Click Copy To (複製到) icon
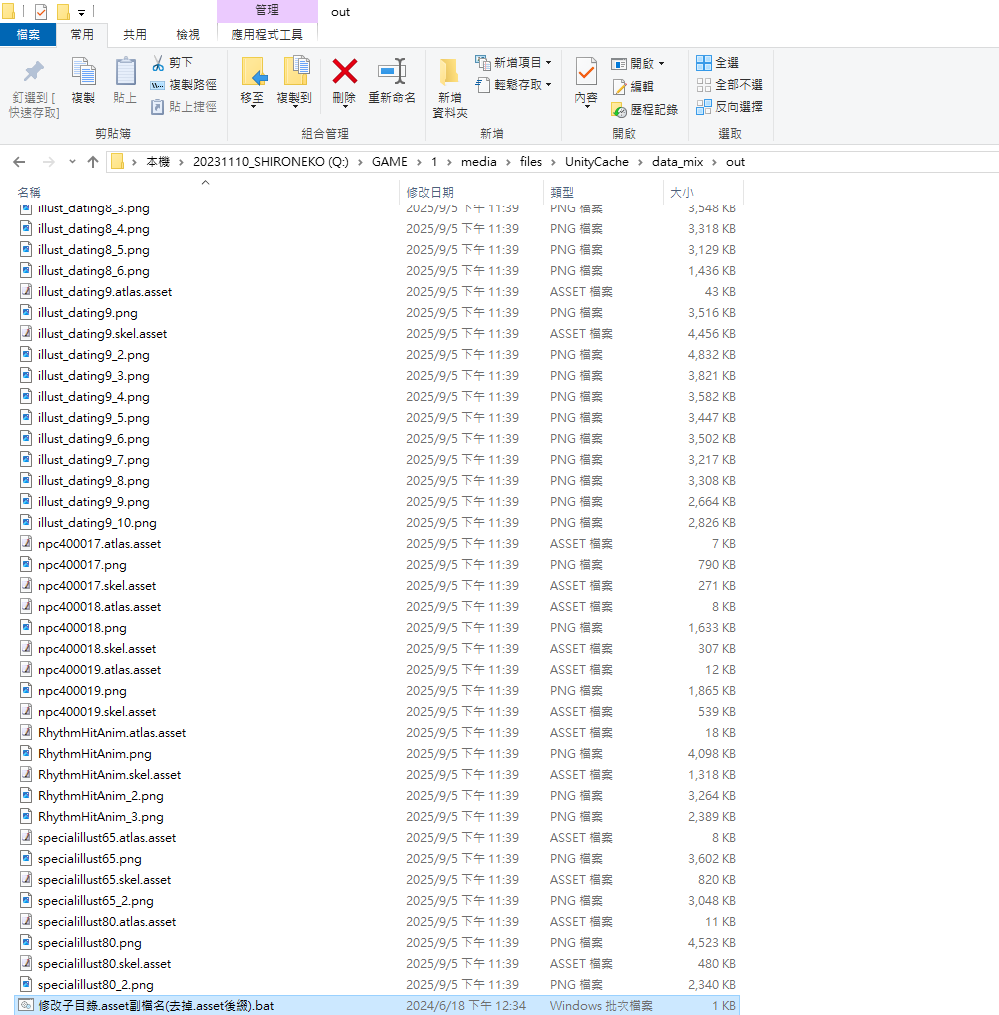 [295, 72]
